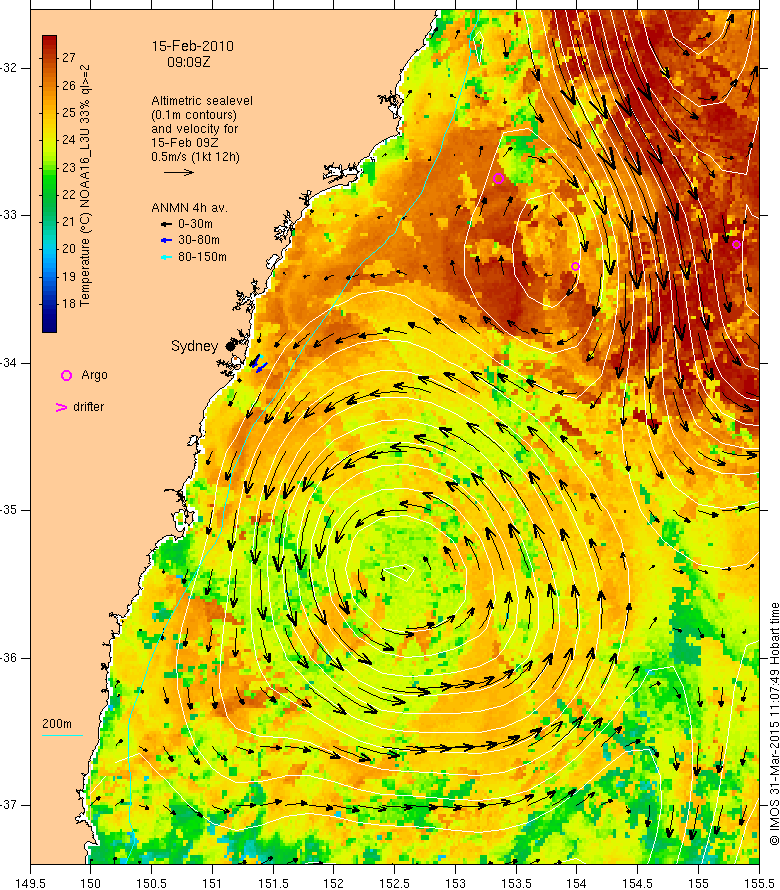Viewport: 780px width, 890px height.
Task: Click the Argo float marker near 155.3E
Action: point(736,245)
